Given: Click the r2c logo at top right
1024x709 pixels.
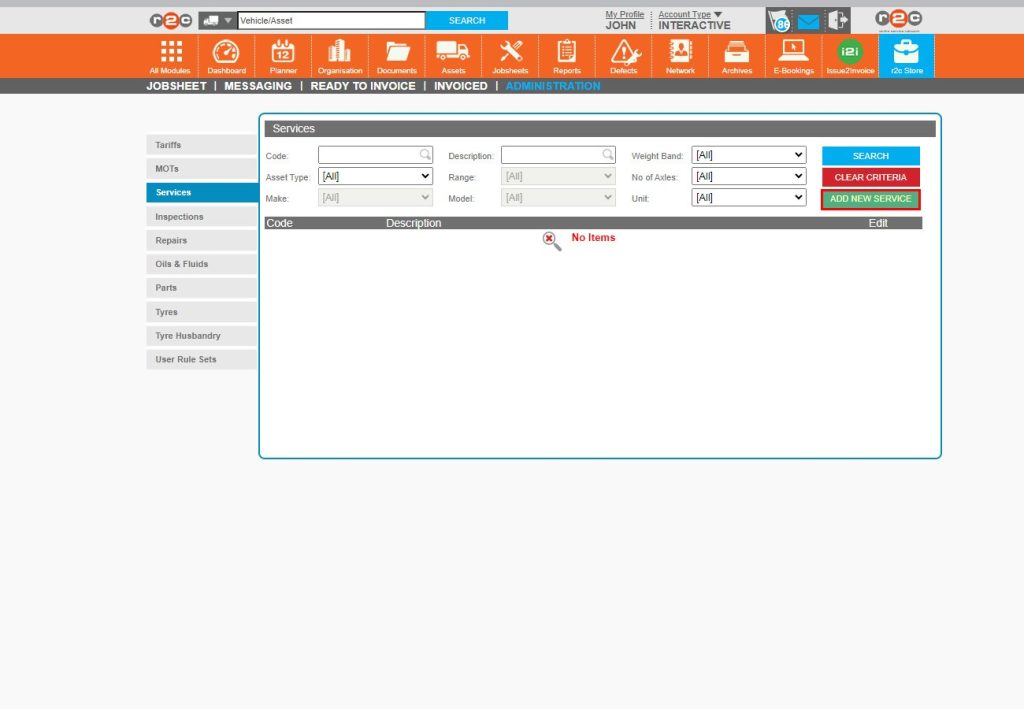Looking at the screenshot, I should [899, 20].
